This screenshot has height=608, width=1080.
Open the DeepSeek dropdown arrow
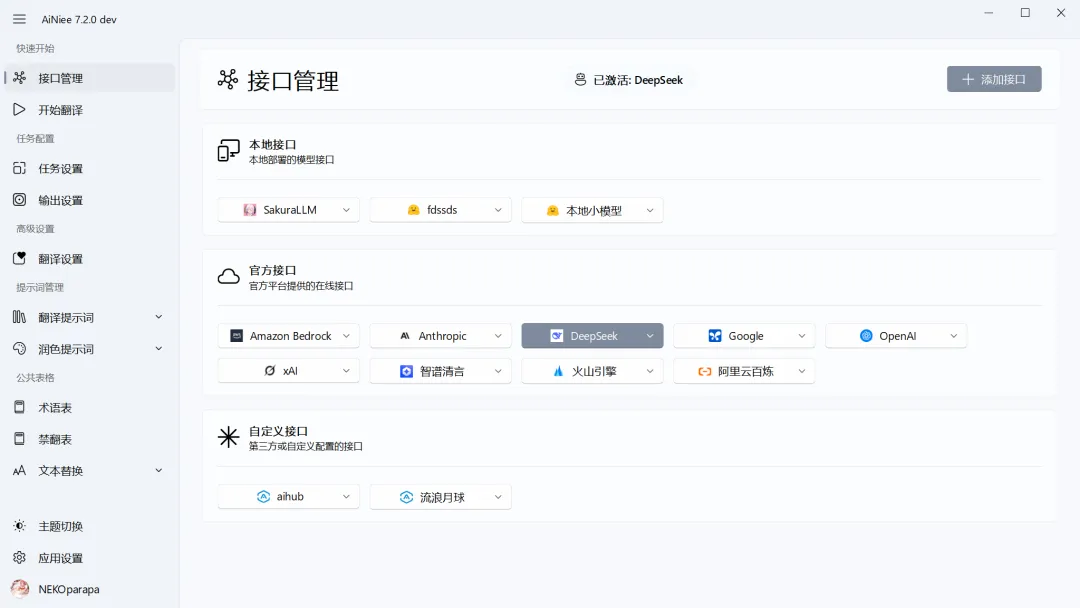[x=650, y=336]
